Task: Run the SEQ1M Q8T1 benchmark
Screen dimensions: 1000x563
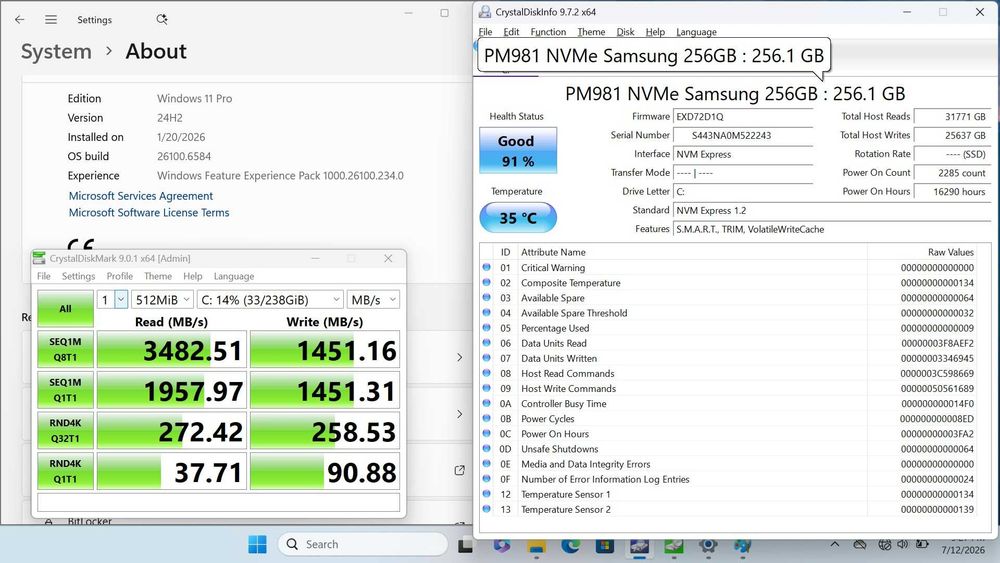Action: click(x=65, y=349)
